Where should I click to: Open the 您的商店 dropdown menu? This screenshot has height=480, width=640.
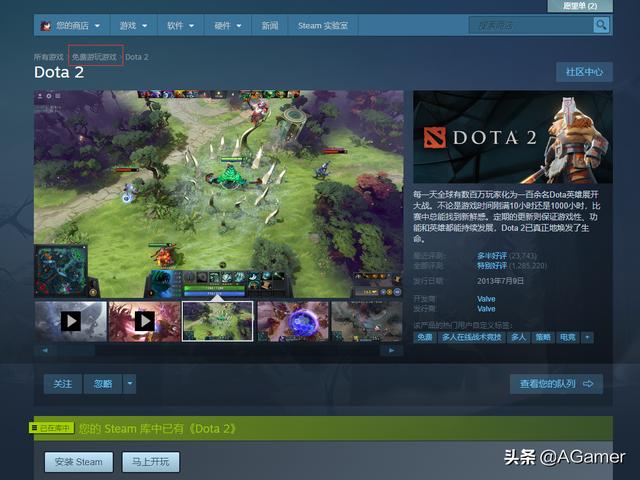(x=72, y=26)
